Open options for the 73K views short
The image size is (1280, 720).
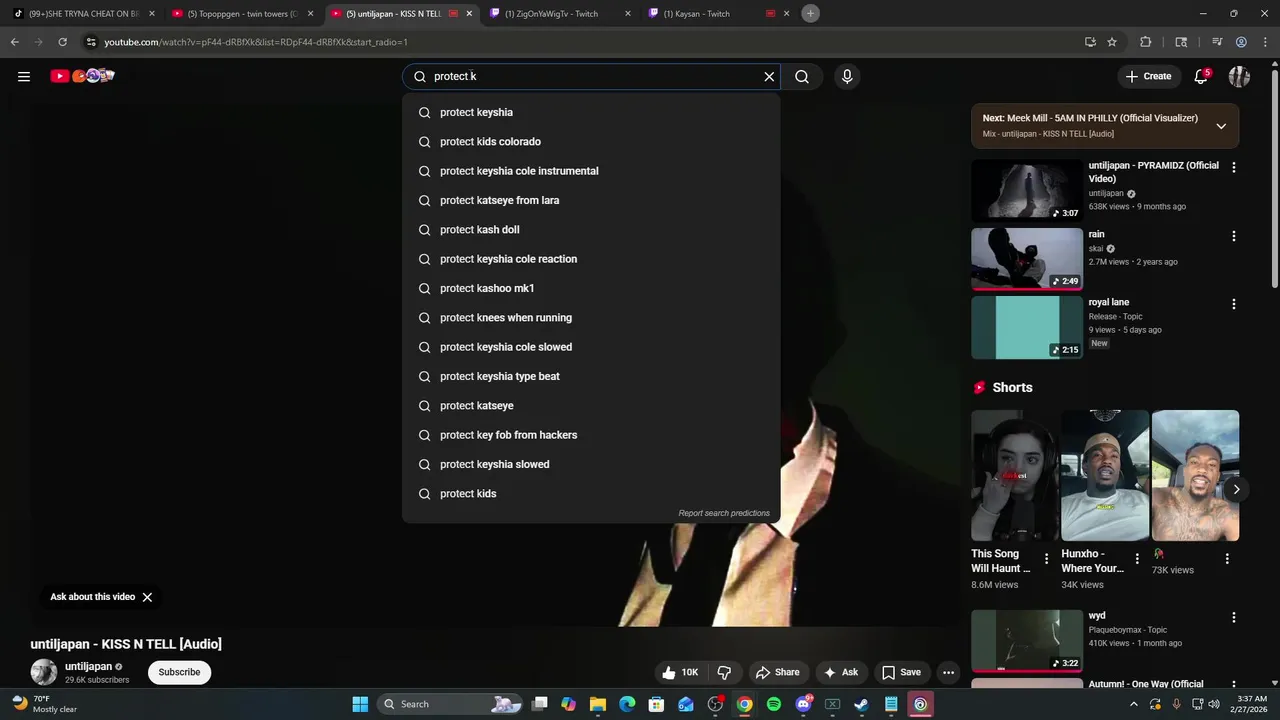(1227, 559)
